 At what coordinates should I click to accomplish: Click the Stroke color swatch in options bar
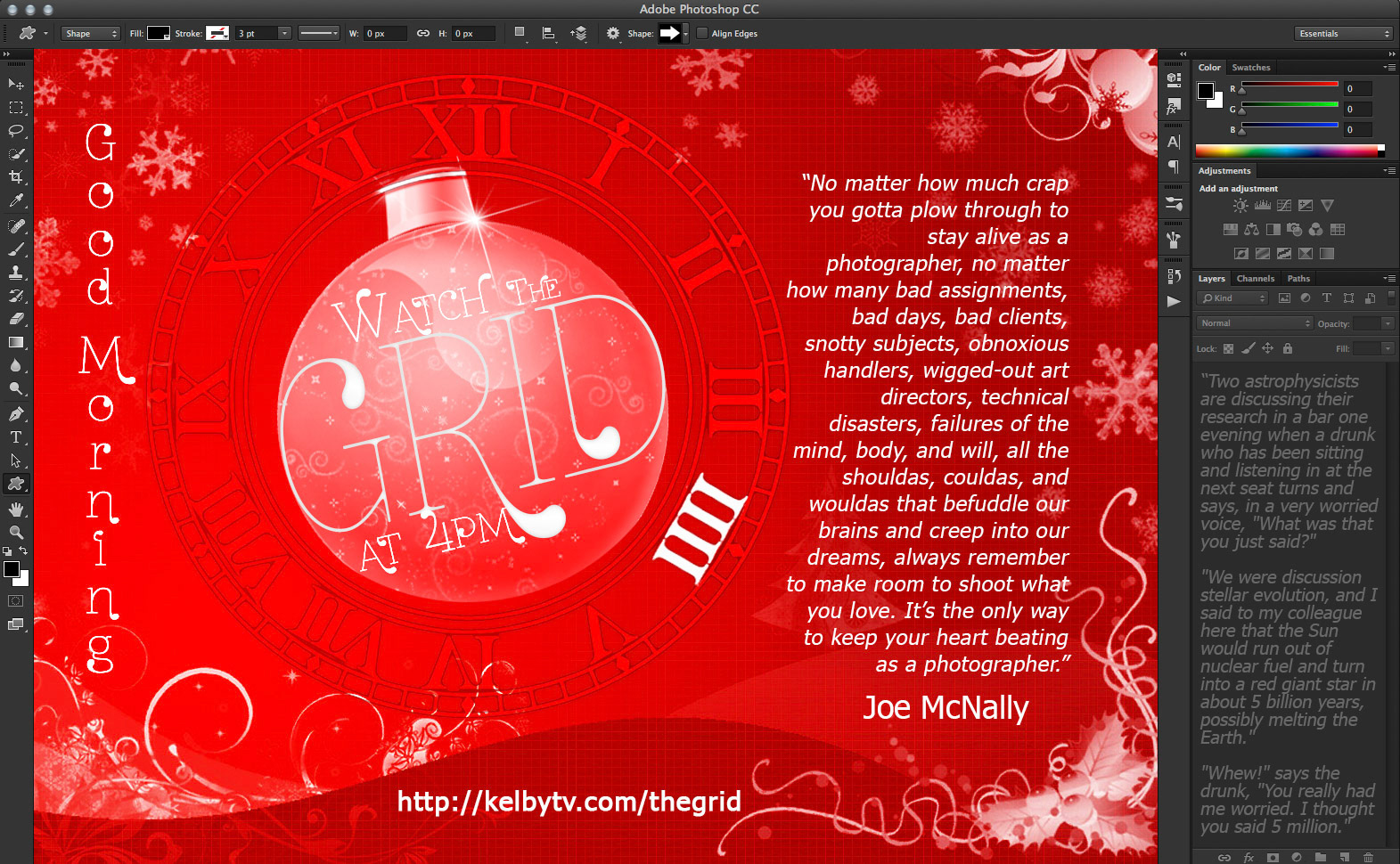coord(217,34)
